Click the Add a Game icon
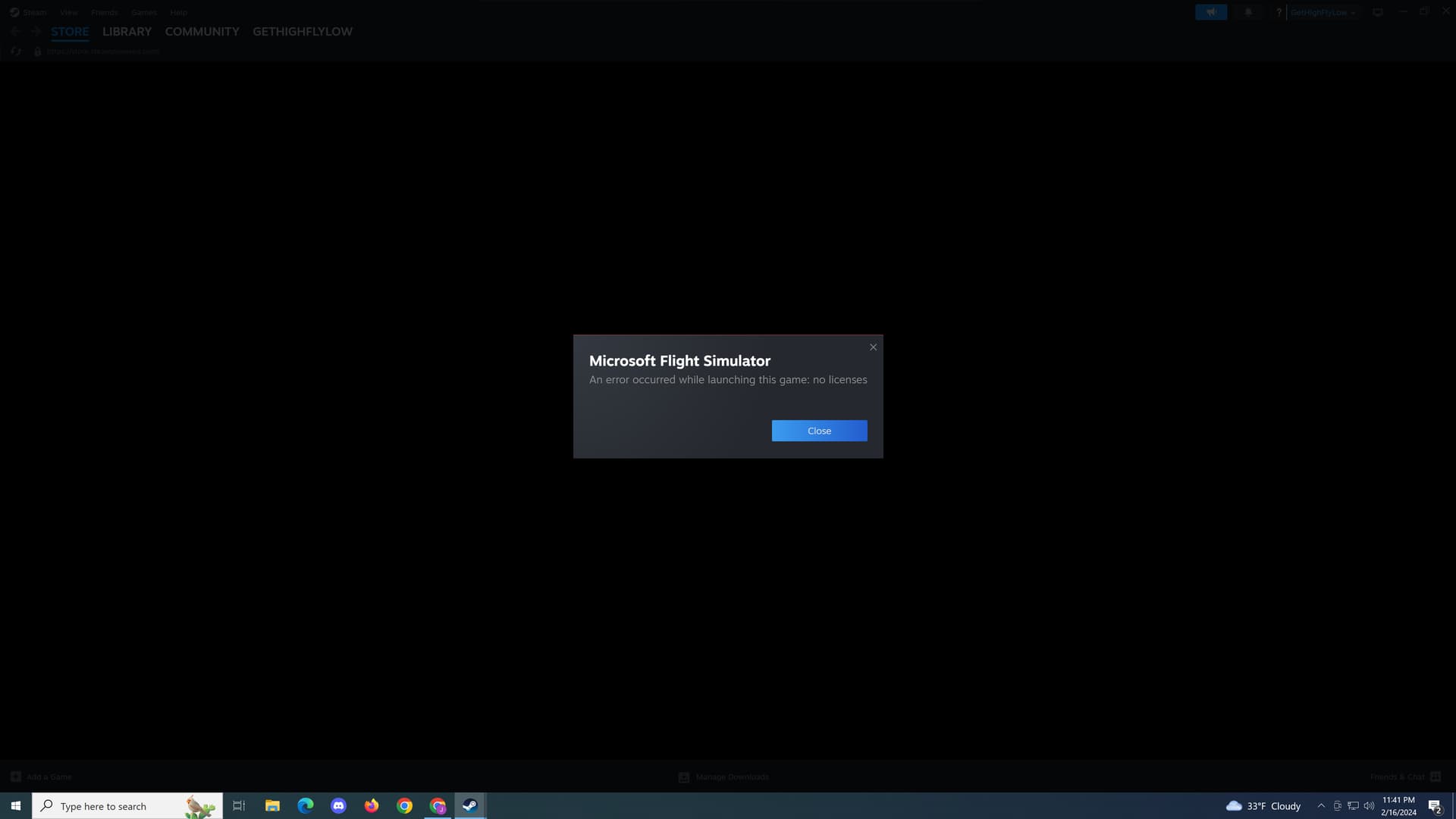 tap(16, 777)
